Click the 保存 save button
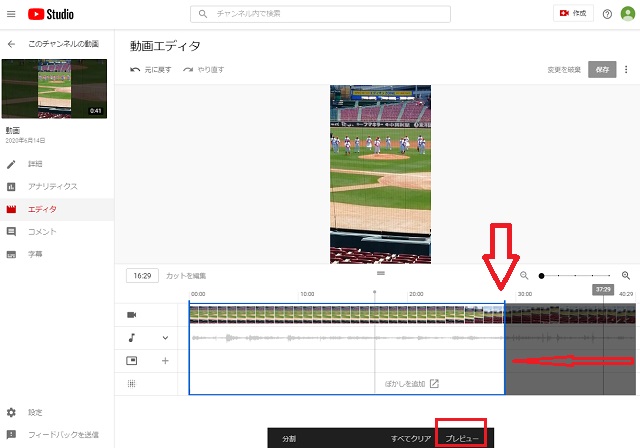Image resolution: width=640 pixels, height=448 pixels. pyautogui.click(x=602, y=70)
